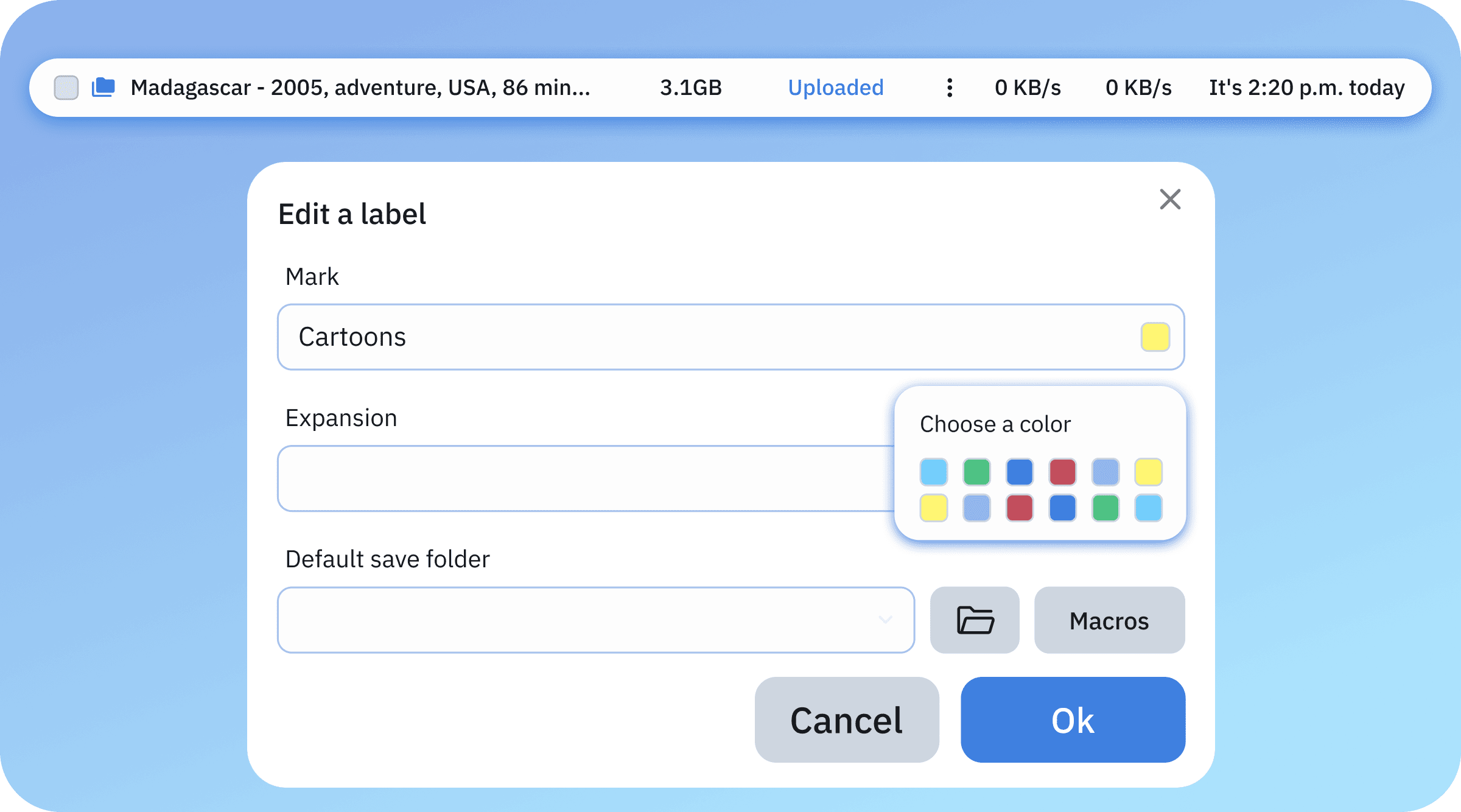Click inside the Expansion text field
This screenshot has width=1461, height=812.
[548, 478]
